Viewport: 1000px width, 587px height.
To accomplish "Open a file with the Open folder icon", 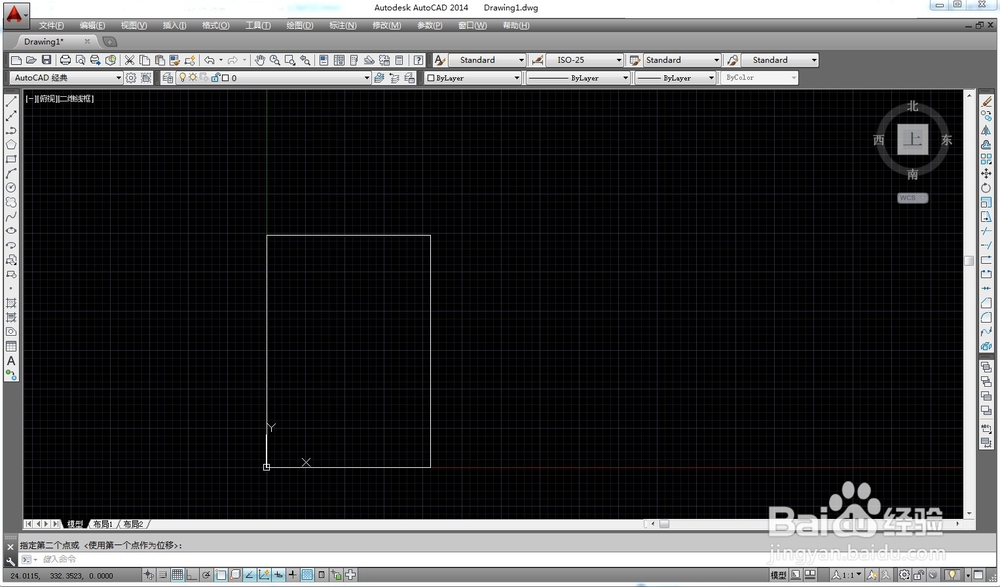I will point(31,60).
